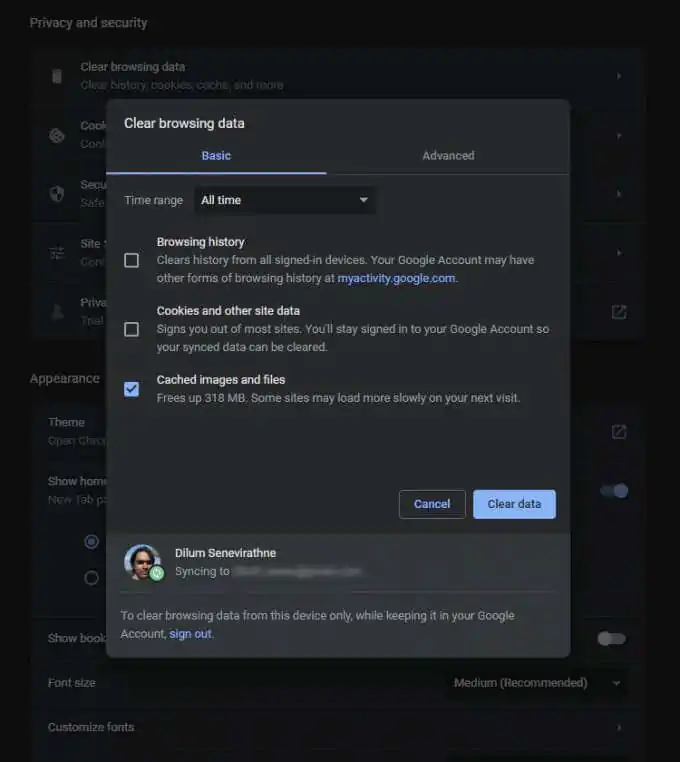This screenshot has width=680, height=762.
Task: Click the sync status badge on avatar
Action: point(157,573)
